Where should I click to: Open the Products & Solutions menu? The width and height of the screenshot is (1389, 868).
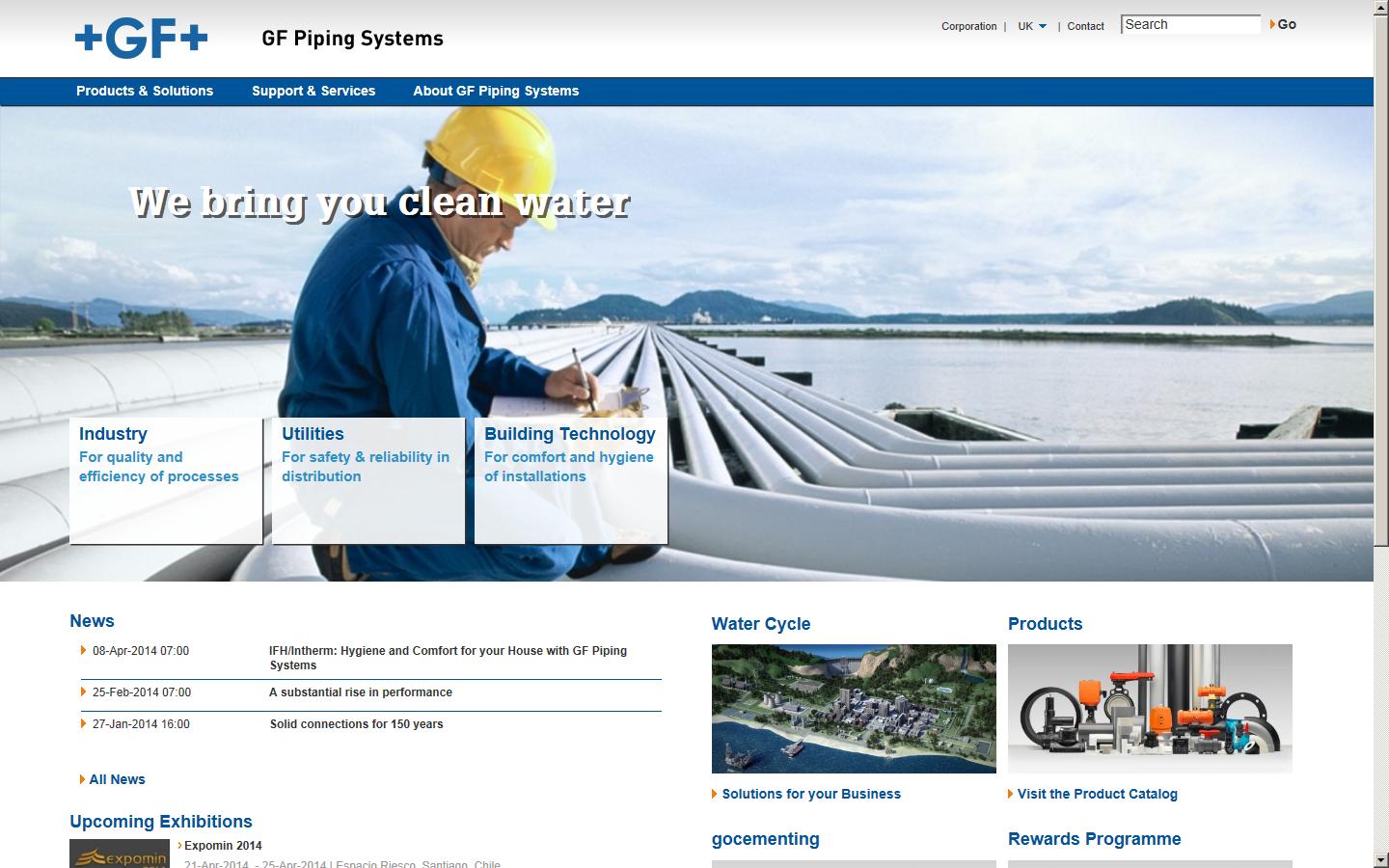[145, 91]
